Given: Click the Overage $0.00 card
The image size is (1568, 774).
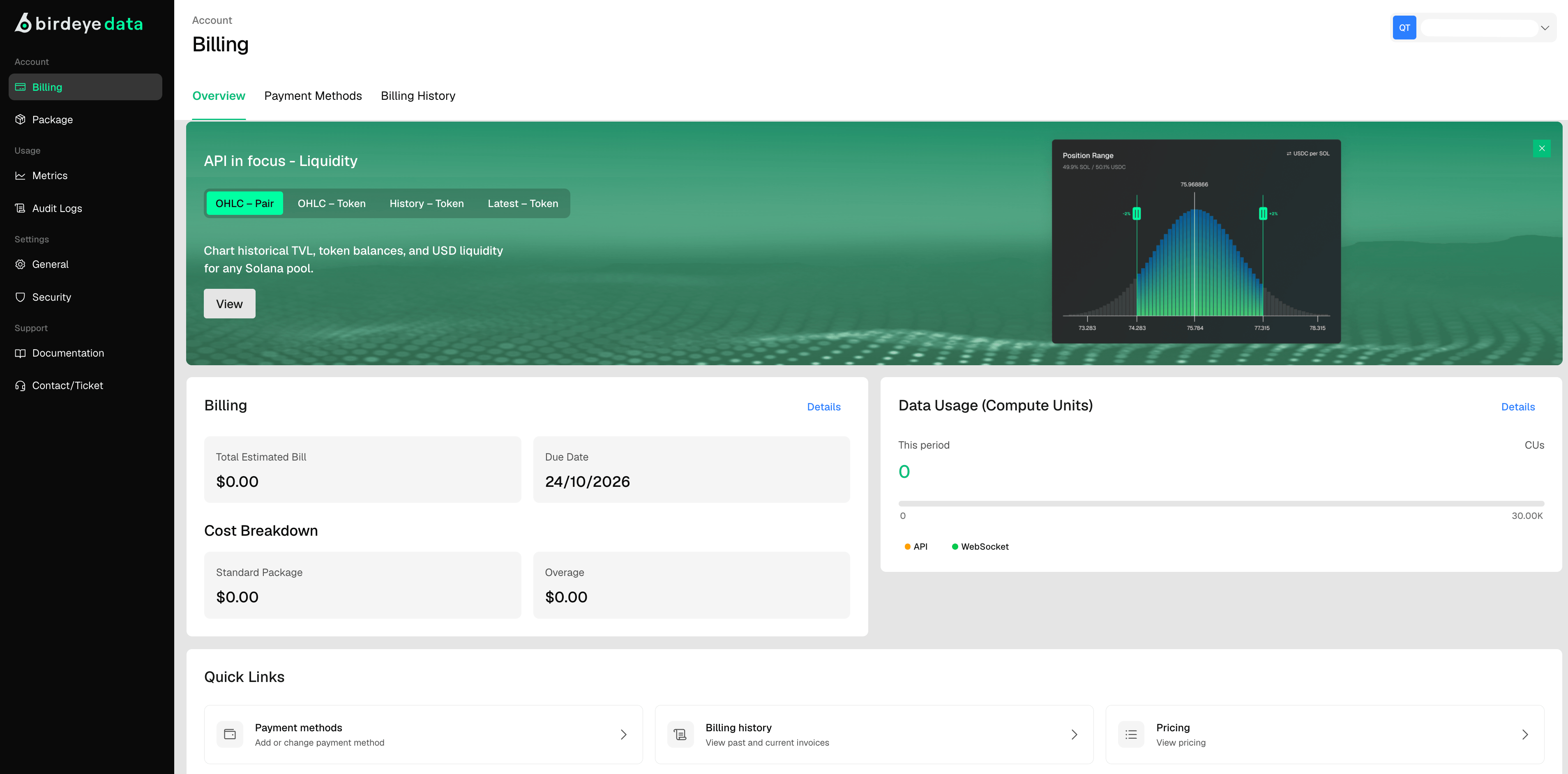Looking at the screenshot, I should [692, 585].
